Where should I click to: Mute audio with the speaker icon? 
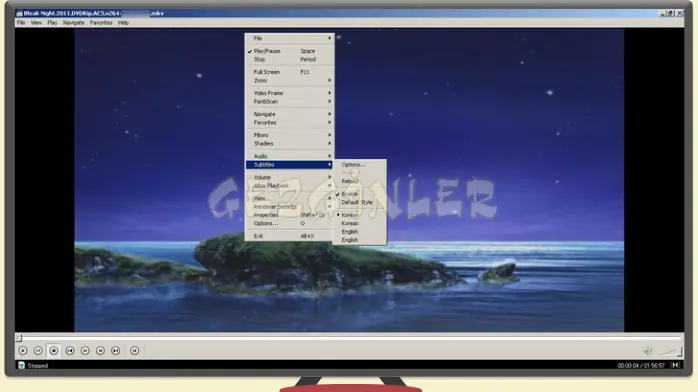648,351
